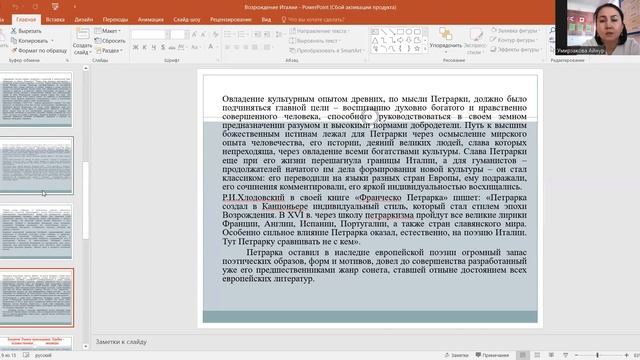Toggle Strikethrough (abc) formatting
The width and height of the screenshot is (640, 360).
pos(172,47)
